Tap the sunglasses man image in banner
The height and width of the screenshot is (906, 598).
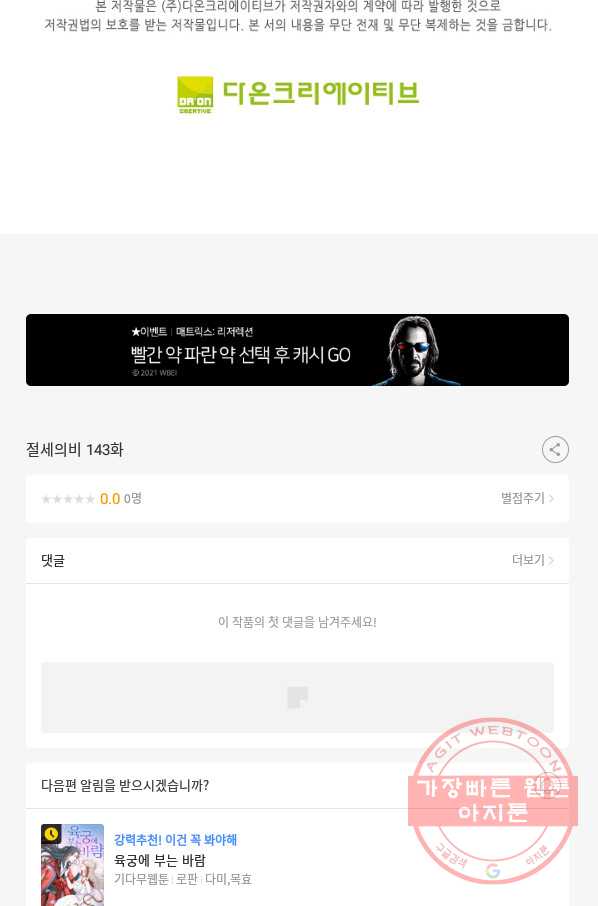pyautogui.click(x=414, y=350)
